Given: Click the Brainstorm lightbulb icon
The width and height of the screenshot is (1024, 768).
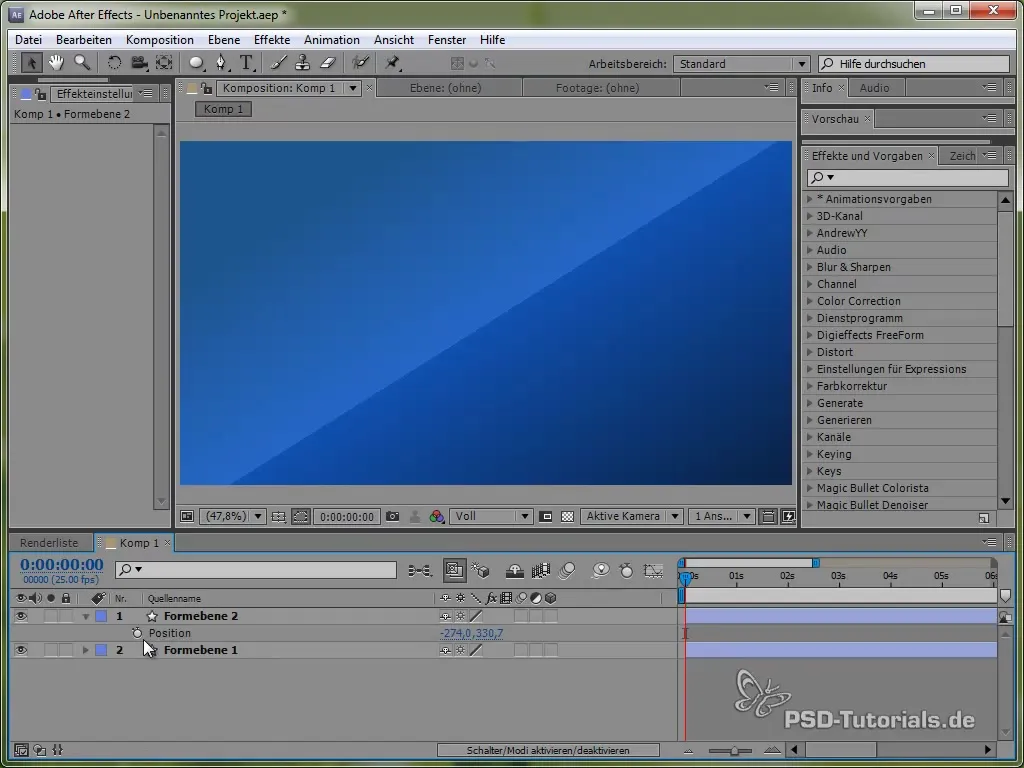Looking at the screenshot, I should [600, 571].
